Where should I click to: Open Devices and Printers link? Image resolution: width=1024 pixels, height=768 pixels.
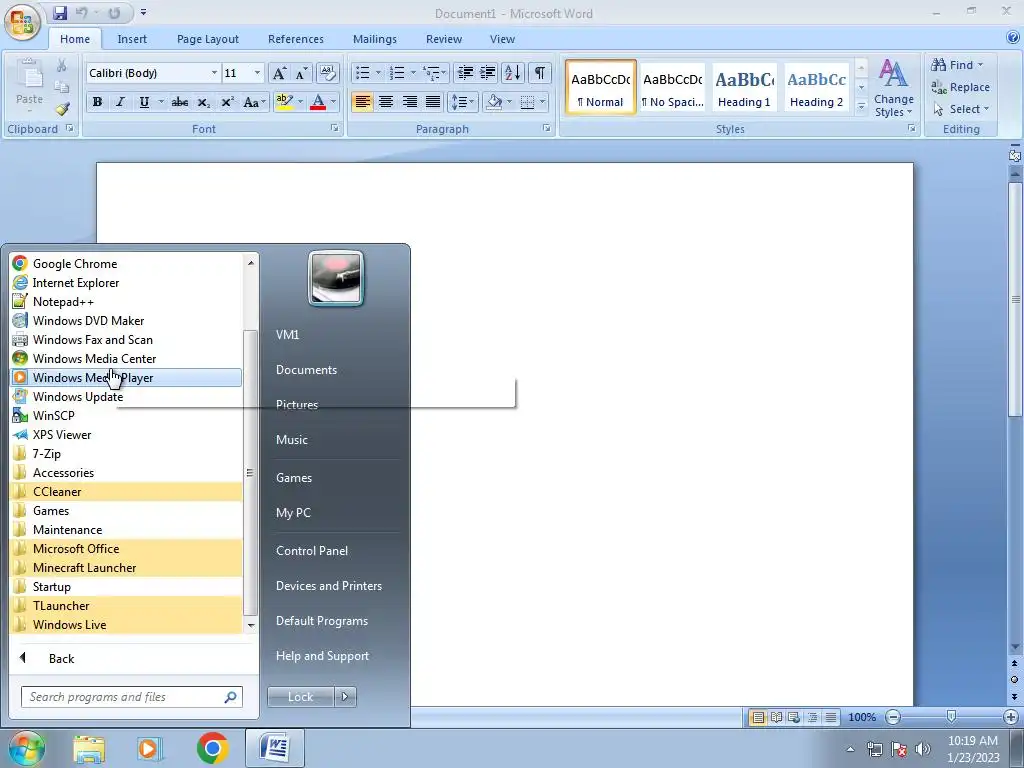(328, 586)
